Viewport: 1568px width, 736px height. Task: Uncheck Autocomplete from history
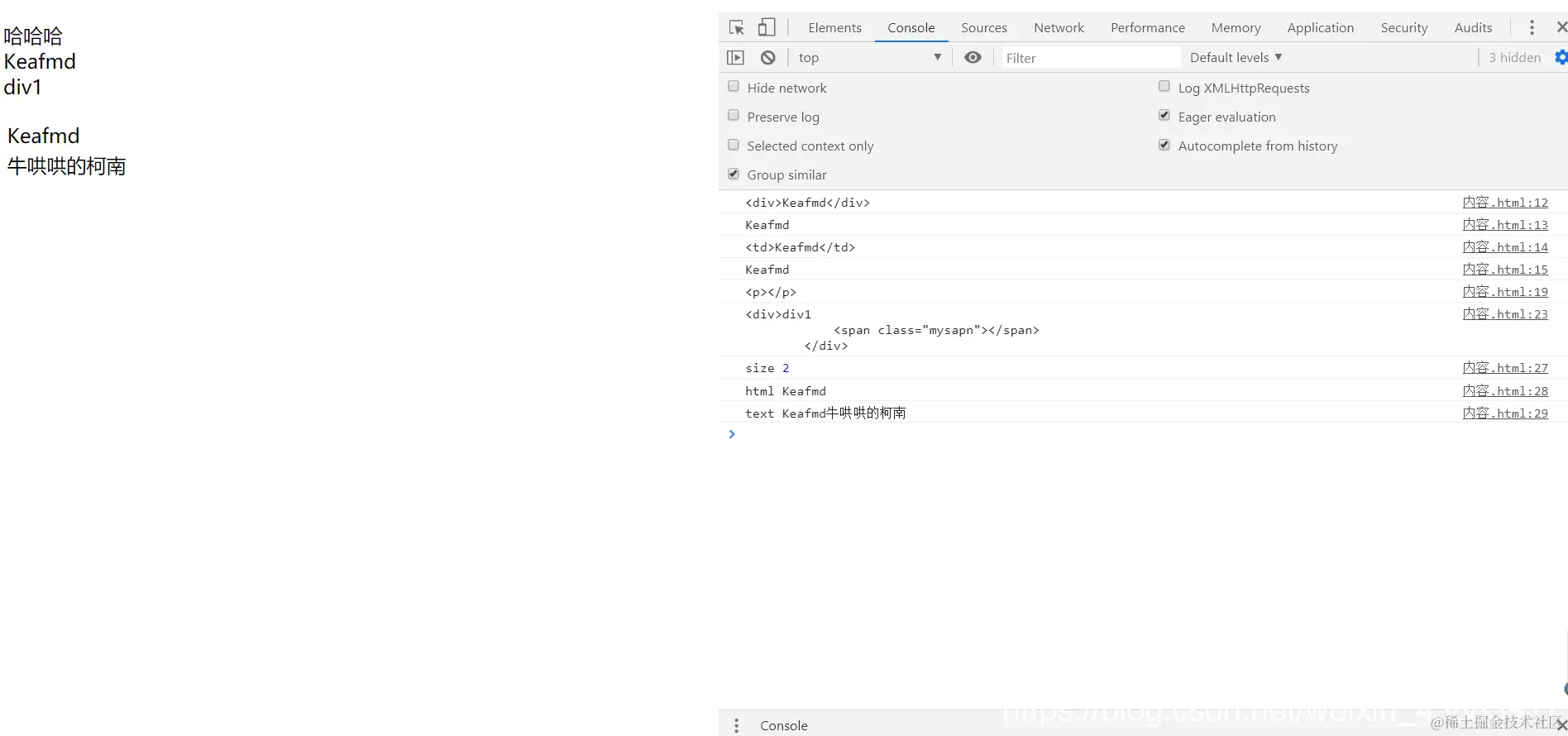[x=1164, y=145]
